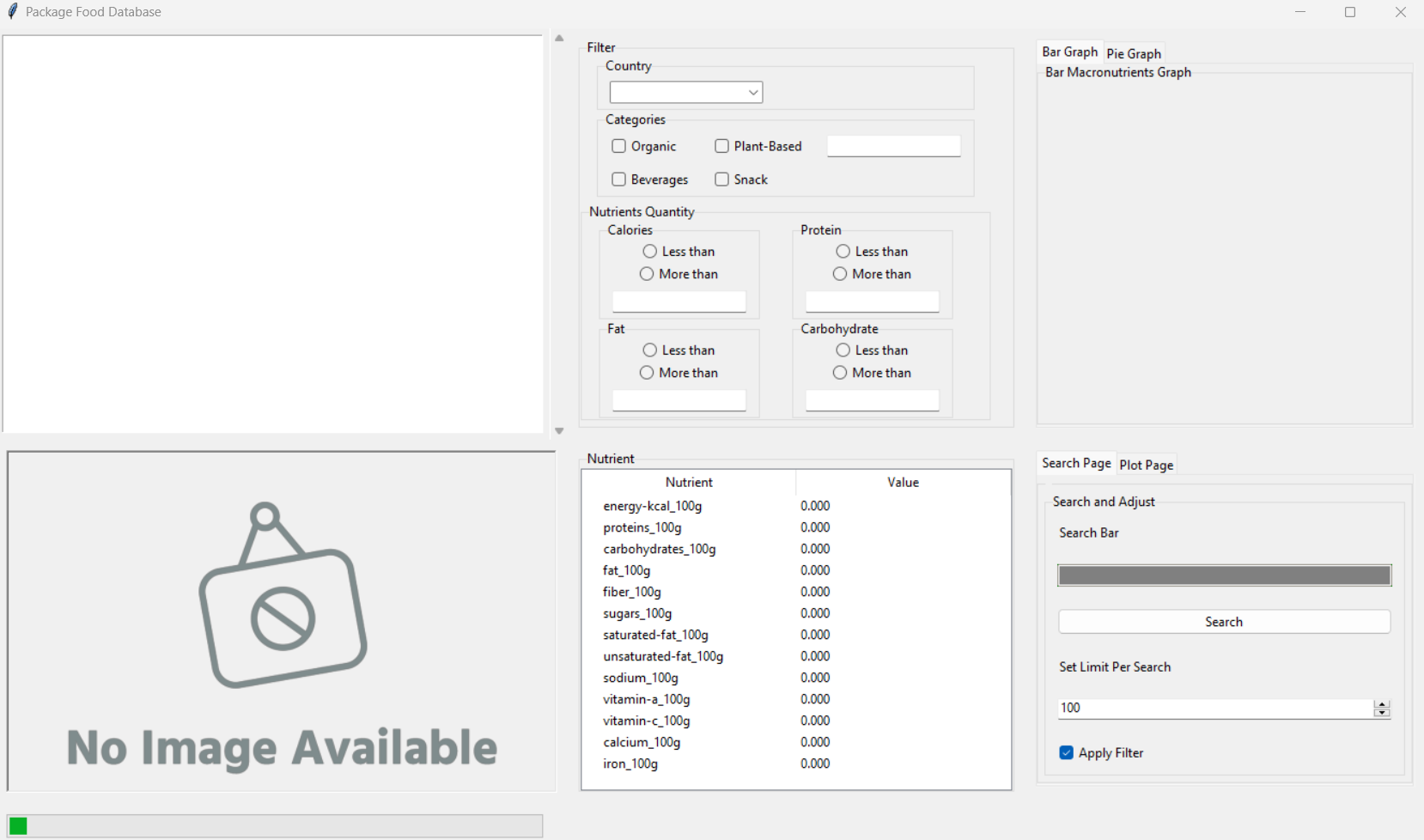Screen dimensions: 1424x840
Task: Uncheck the Apply Filter checkbox
Action: [x=1066, y=752]
